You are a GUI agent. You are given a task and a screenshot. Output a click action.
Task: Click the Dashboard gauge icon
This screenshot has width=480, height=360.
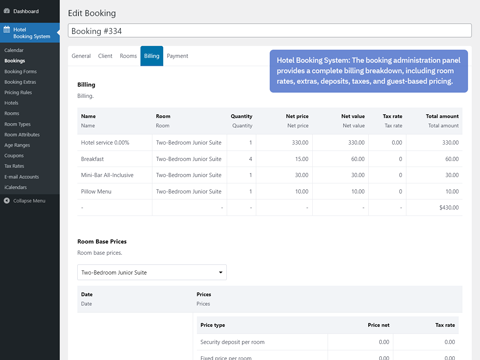[7, 11]
